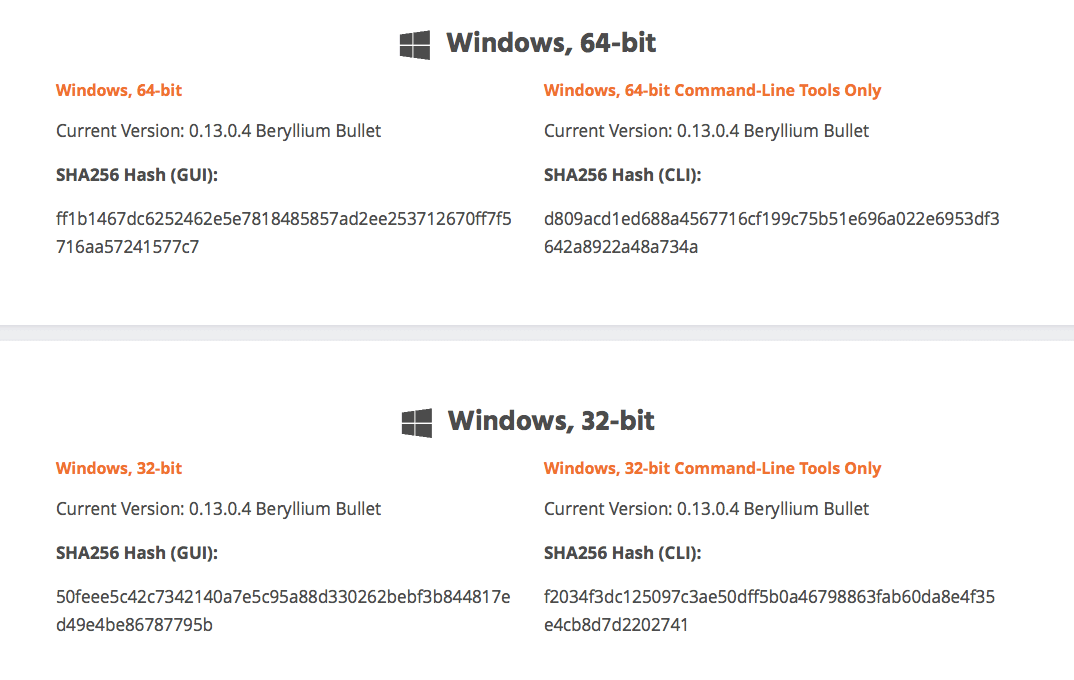Click the SHA256 Hash (CLI) label under 32-bit
Viewport: 1074px width, 680px height.
(x=623, y=553)
